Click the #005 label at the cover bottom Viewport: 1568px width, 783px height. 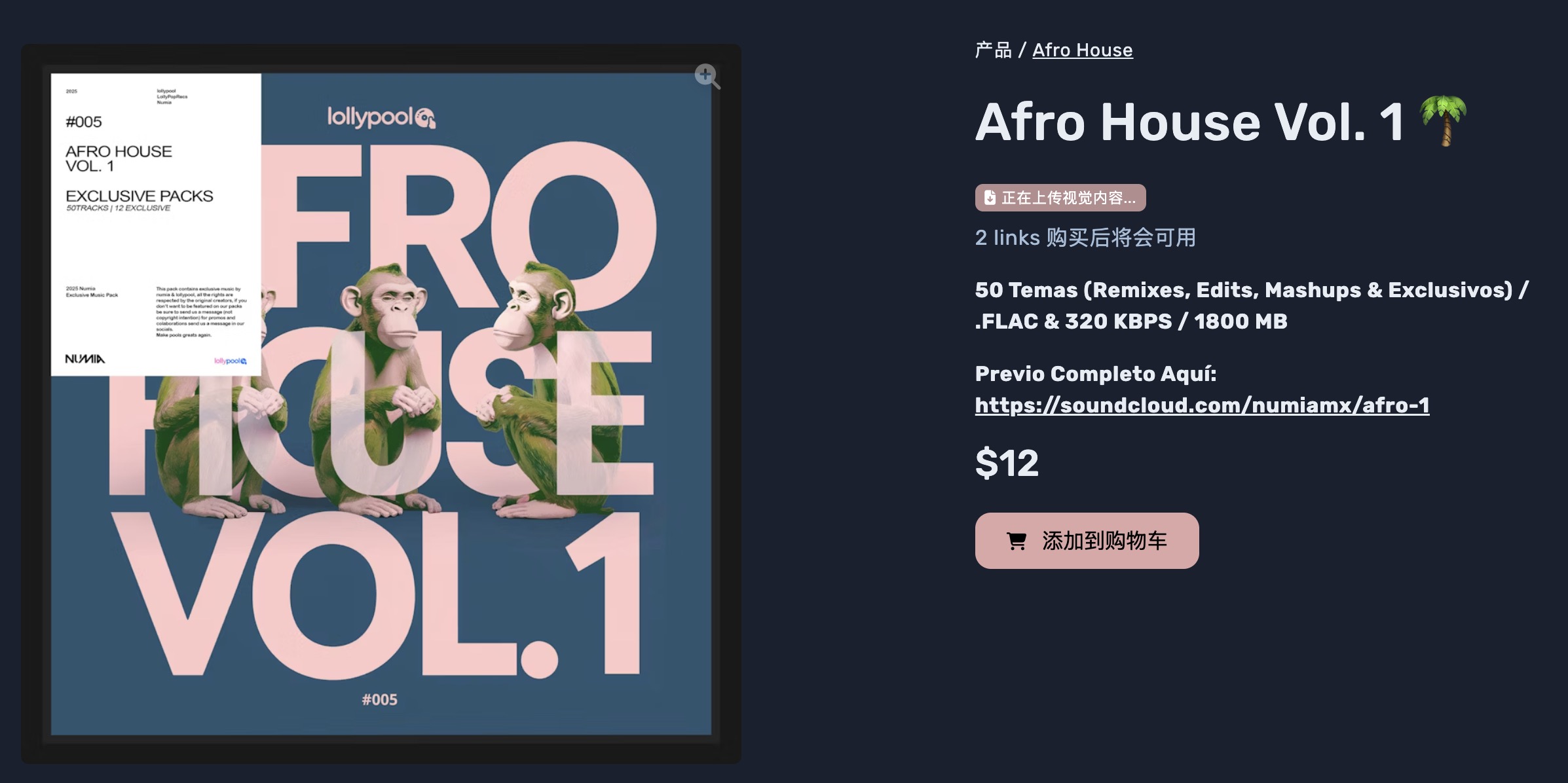380,700
